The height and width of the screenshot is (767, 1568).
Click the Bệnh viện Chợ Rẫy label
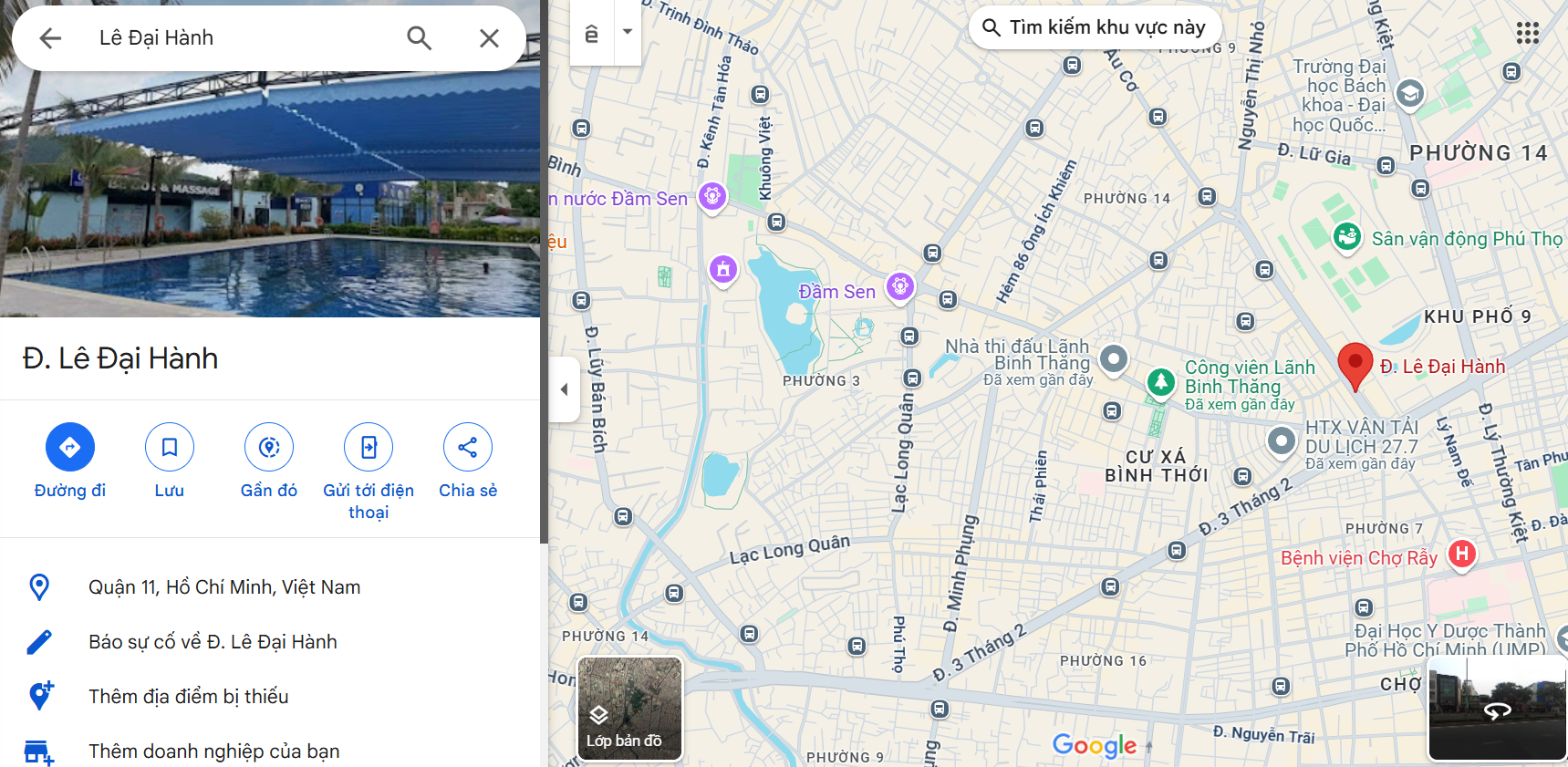[x=1359, y=558]
